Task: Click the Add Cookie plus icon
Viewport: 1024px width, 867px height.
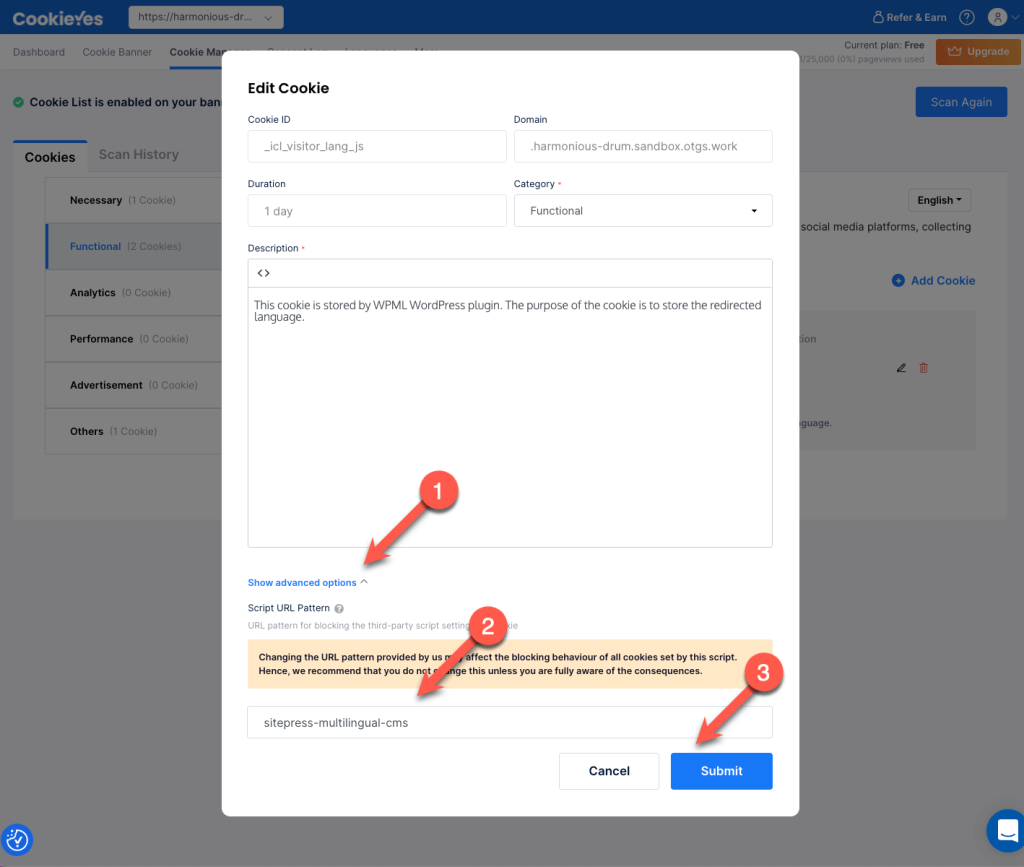Action: pos(898,281)
